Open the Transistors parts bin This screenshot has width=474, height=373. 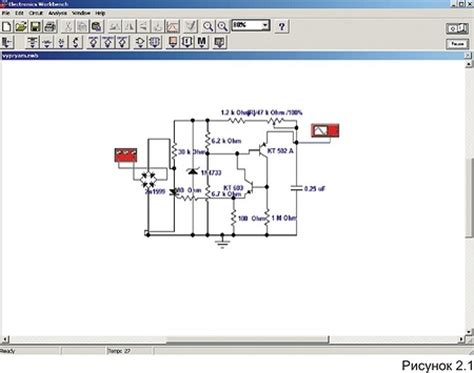(x=76, y=42)
